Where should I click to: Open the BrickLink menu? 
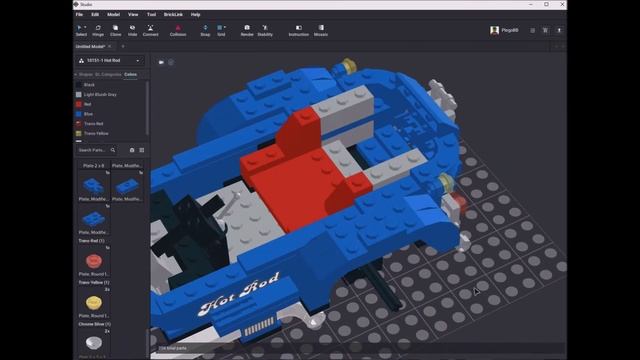[x=173, y=14]
